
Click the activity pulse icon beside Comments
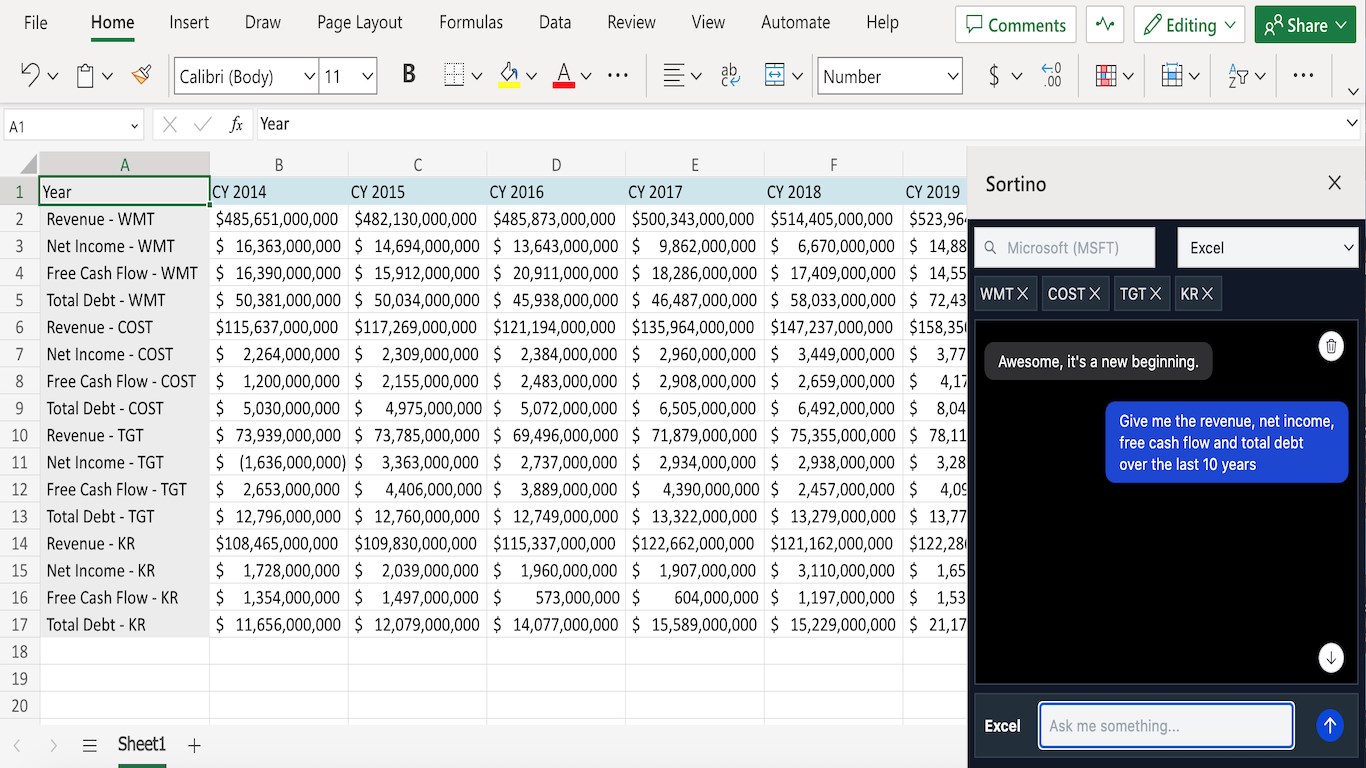[1105, 25]
